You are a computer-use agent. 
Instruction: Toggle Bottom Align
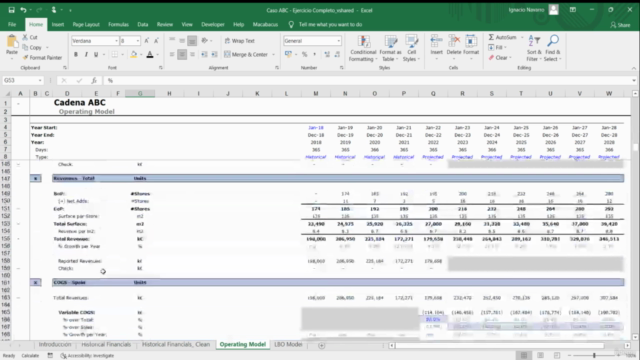pyautogui.click(x=192, y=40)
